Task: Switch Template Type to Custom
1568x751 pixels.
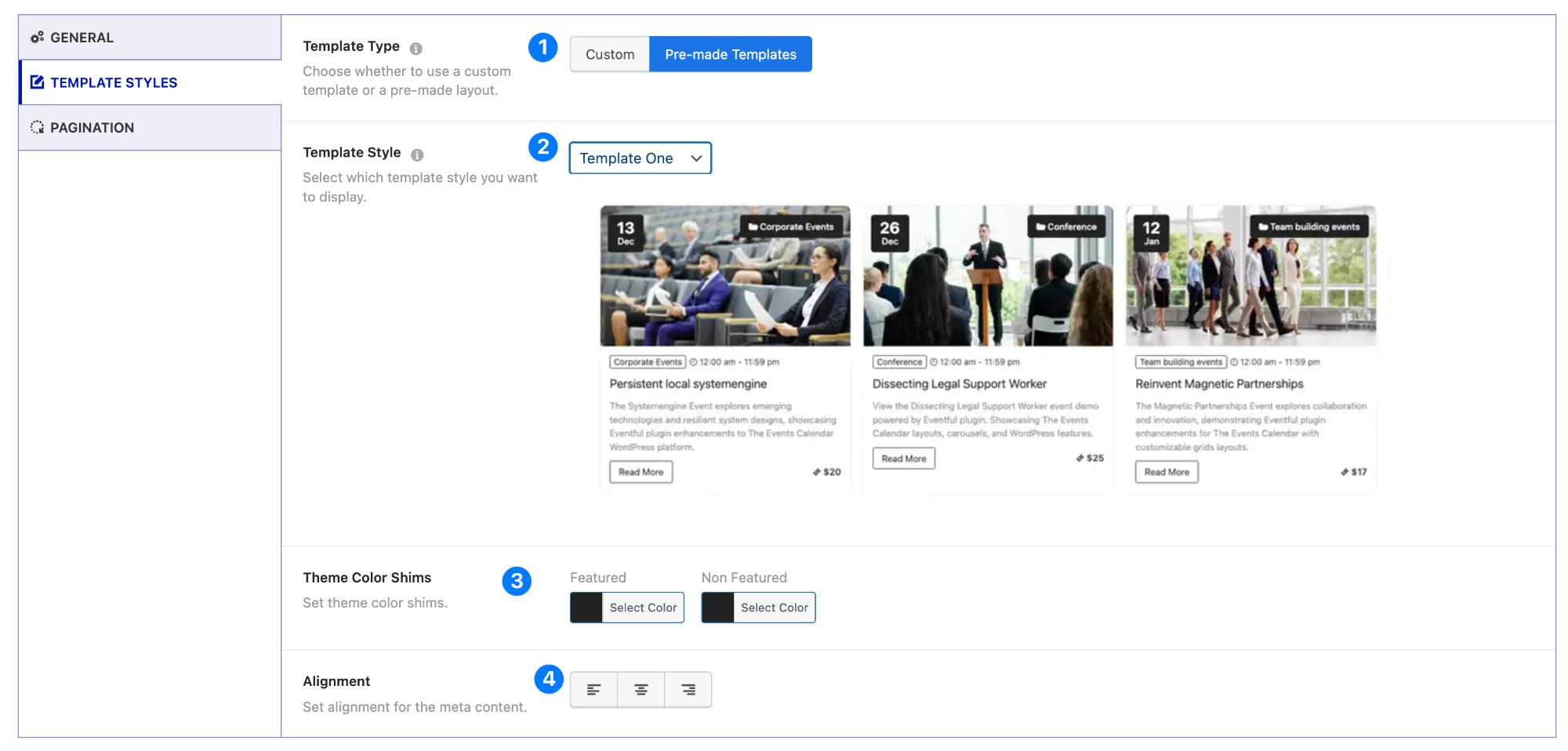Action: pyautogui.click(x=609, y=54)
